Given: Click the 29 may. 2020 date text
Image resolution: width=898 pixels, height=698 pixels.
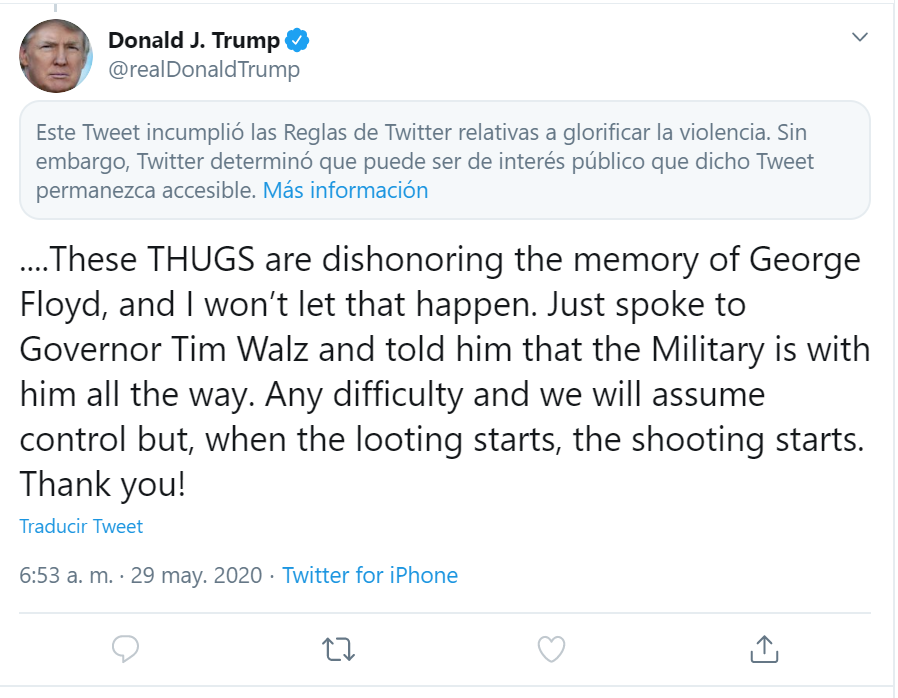Looking at the screenshot, I should [194, 576].
